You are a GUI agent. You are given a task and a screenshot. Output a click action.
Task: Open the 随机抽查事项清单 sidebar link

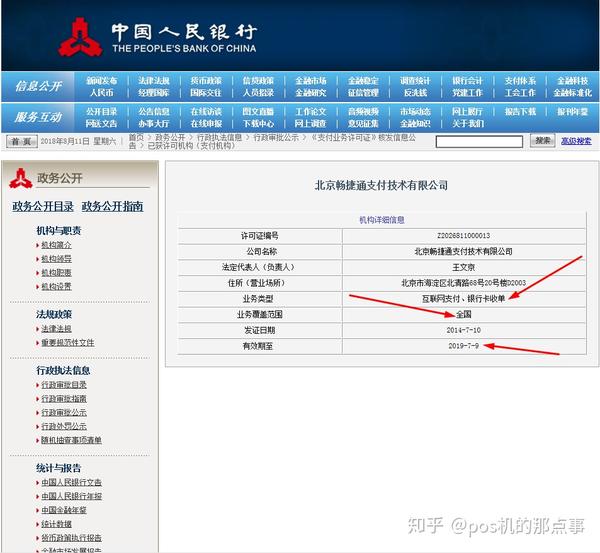[71, 440]
